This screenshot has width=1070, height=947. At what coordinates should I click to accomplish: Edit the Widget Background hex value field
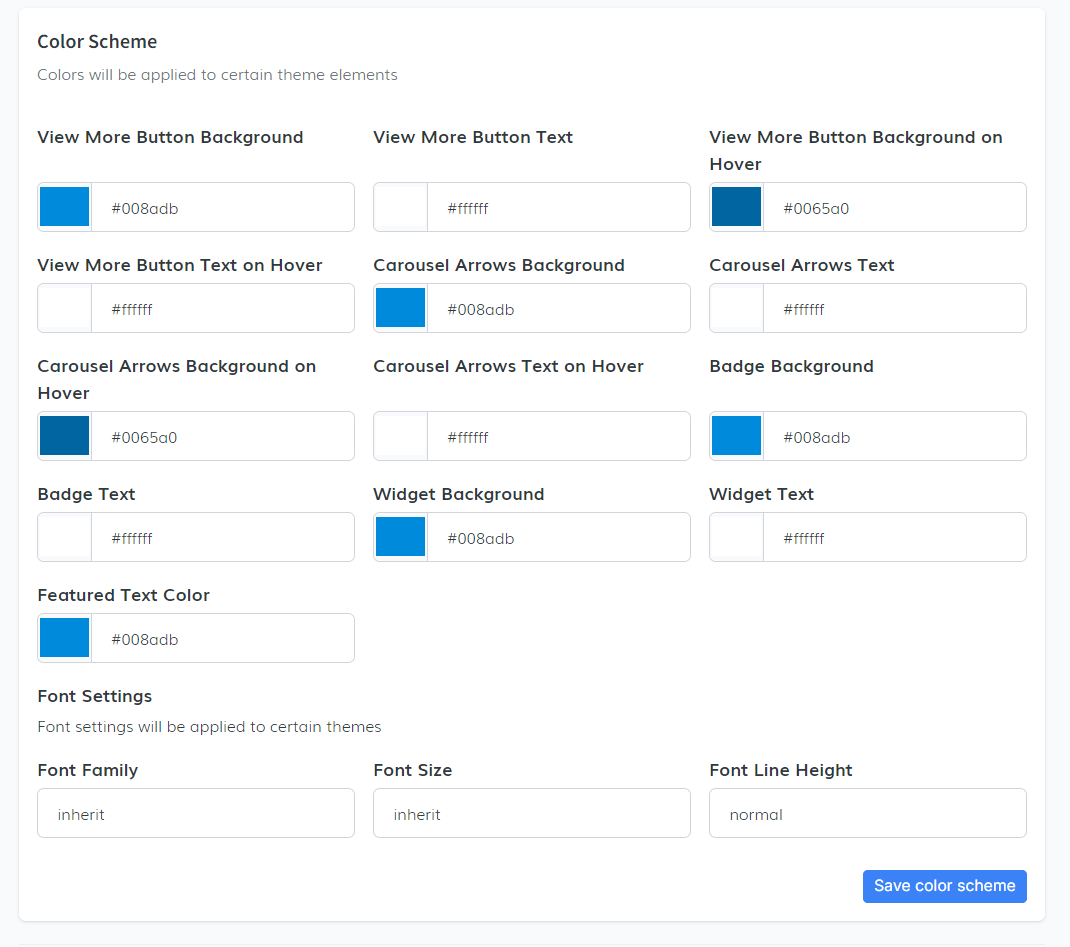(558, 537)
